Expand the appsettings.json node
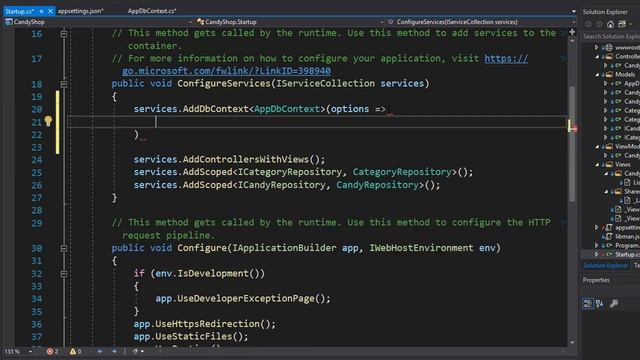The width and height of the screenshot is (640, 360). [597, 227]
